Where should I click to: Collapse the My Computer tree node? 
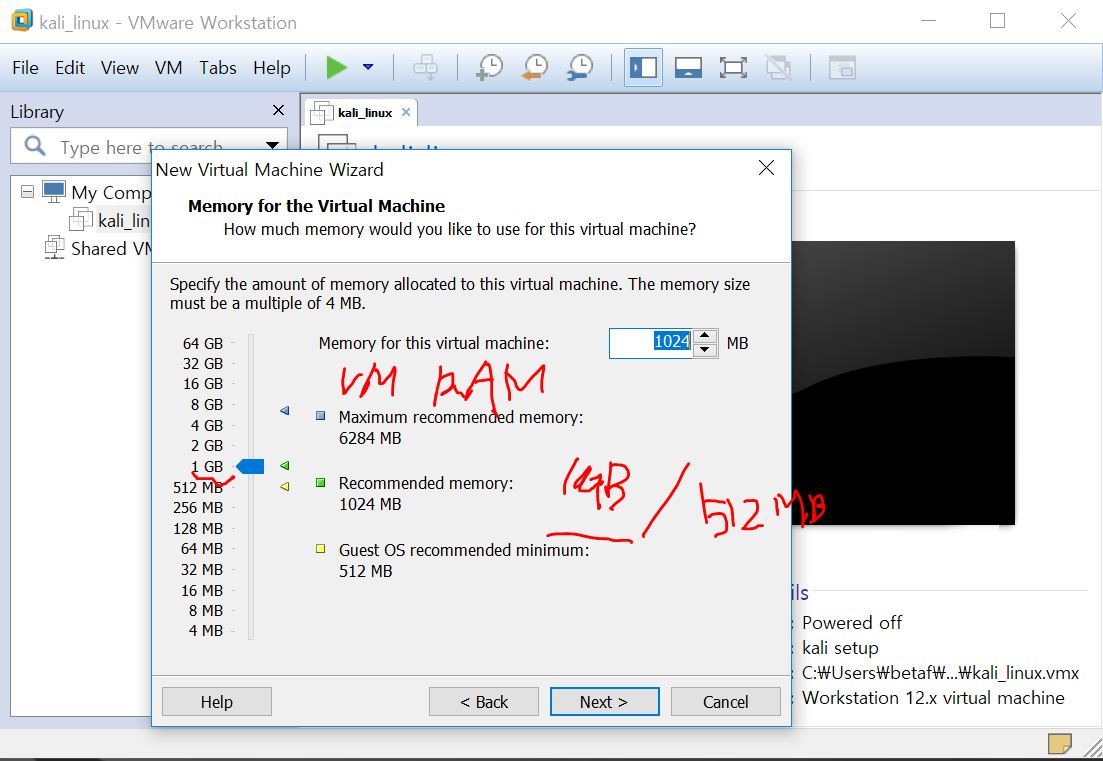27,191
